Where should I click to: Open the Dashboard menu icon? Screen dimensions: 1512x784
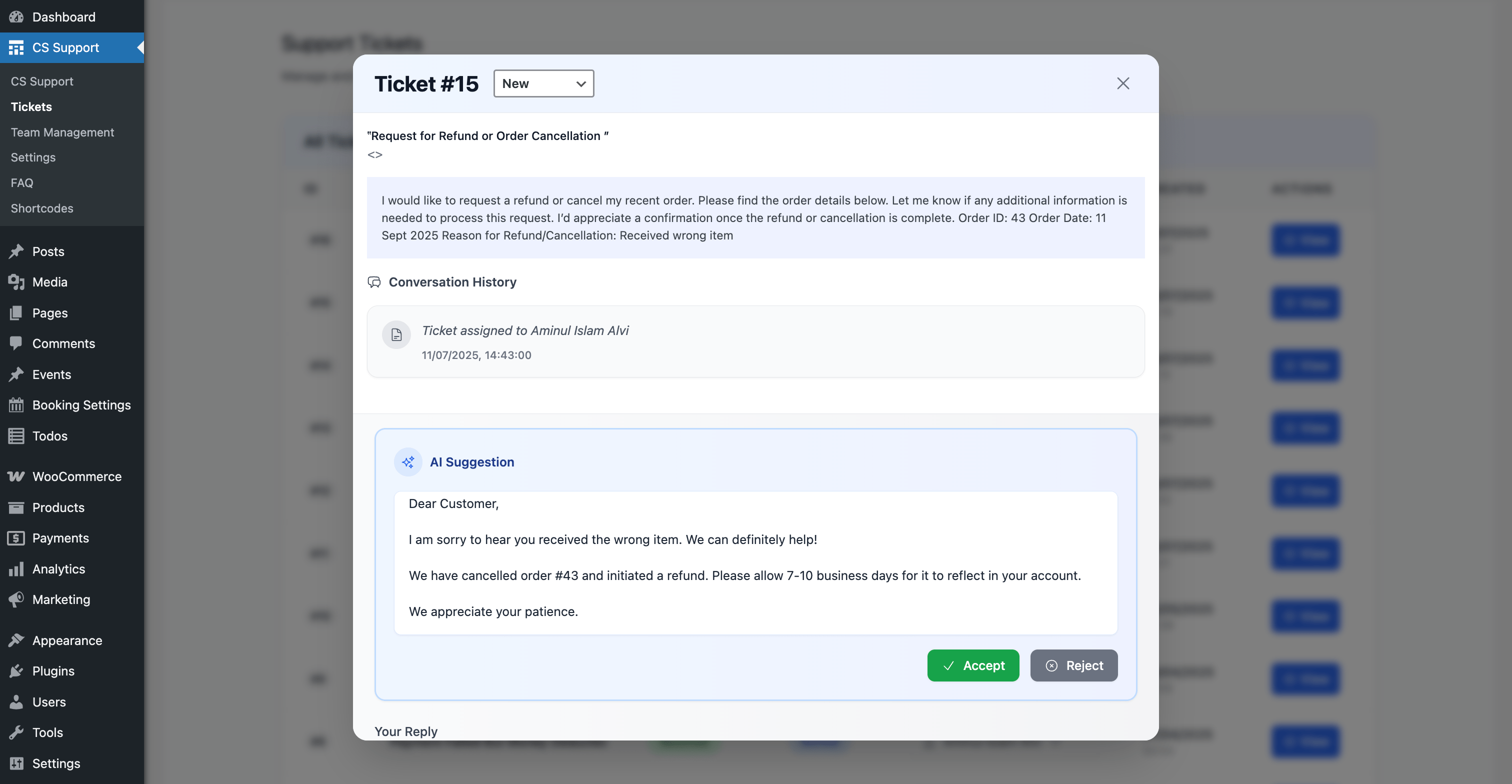[16, 16]
